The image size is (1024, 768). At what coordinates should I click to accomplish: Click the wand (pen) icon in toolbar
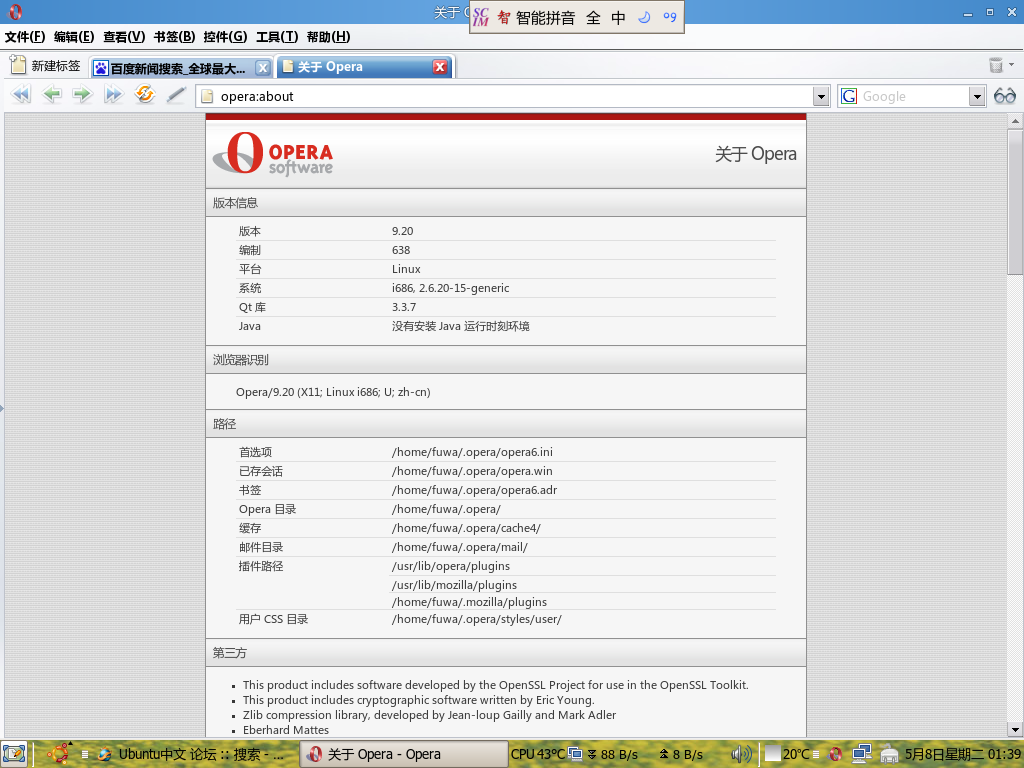(x=176, y=95)
